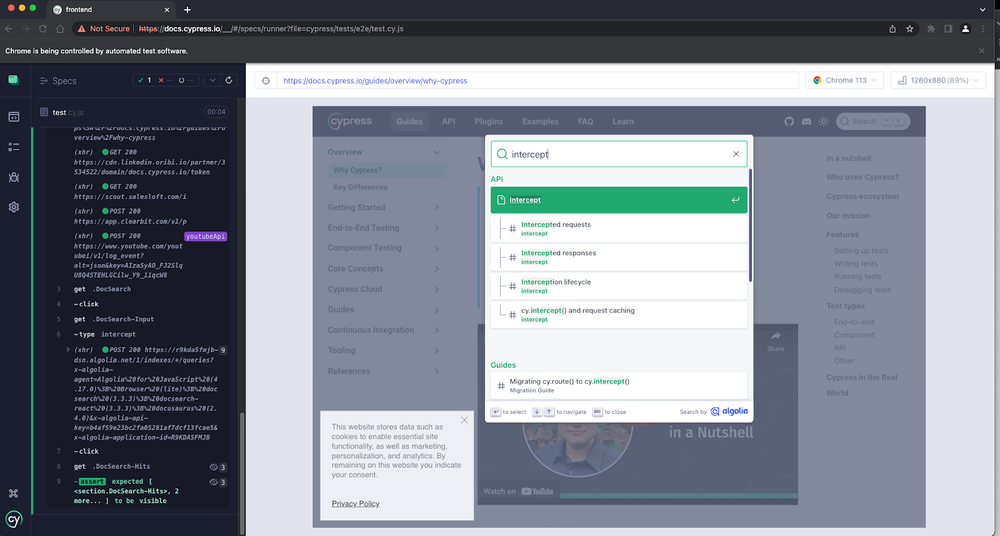Expand the grouped POST 200 algolia xhr
1000x536 pixels.
(x=68, y=349)
